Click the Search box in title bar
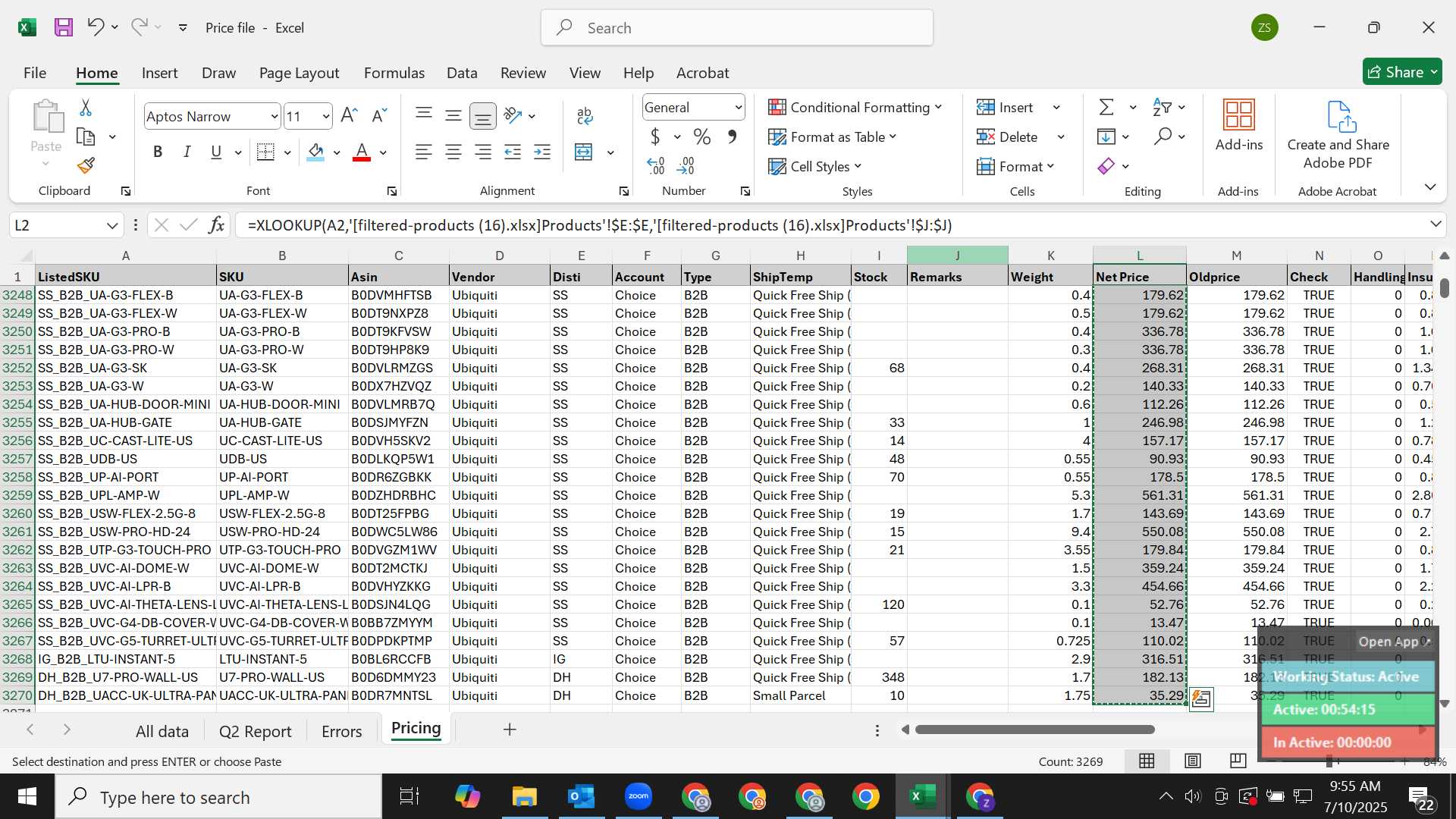The width and height of the screenshot is (1456, 819). [x=736, y=28]
